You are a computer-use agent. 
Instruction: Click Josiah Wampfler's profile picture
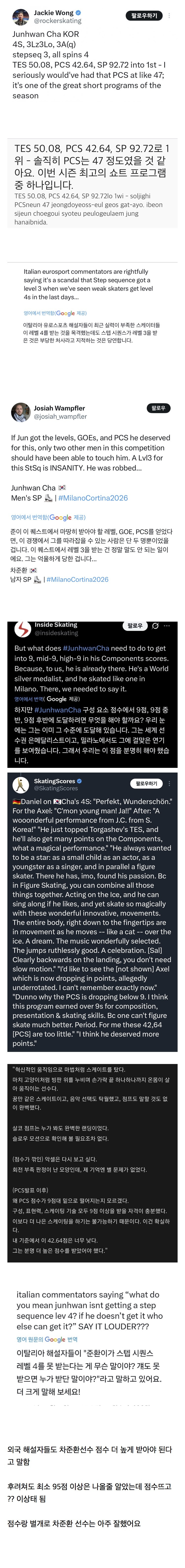[21, 412]
